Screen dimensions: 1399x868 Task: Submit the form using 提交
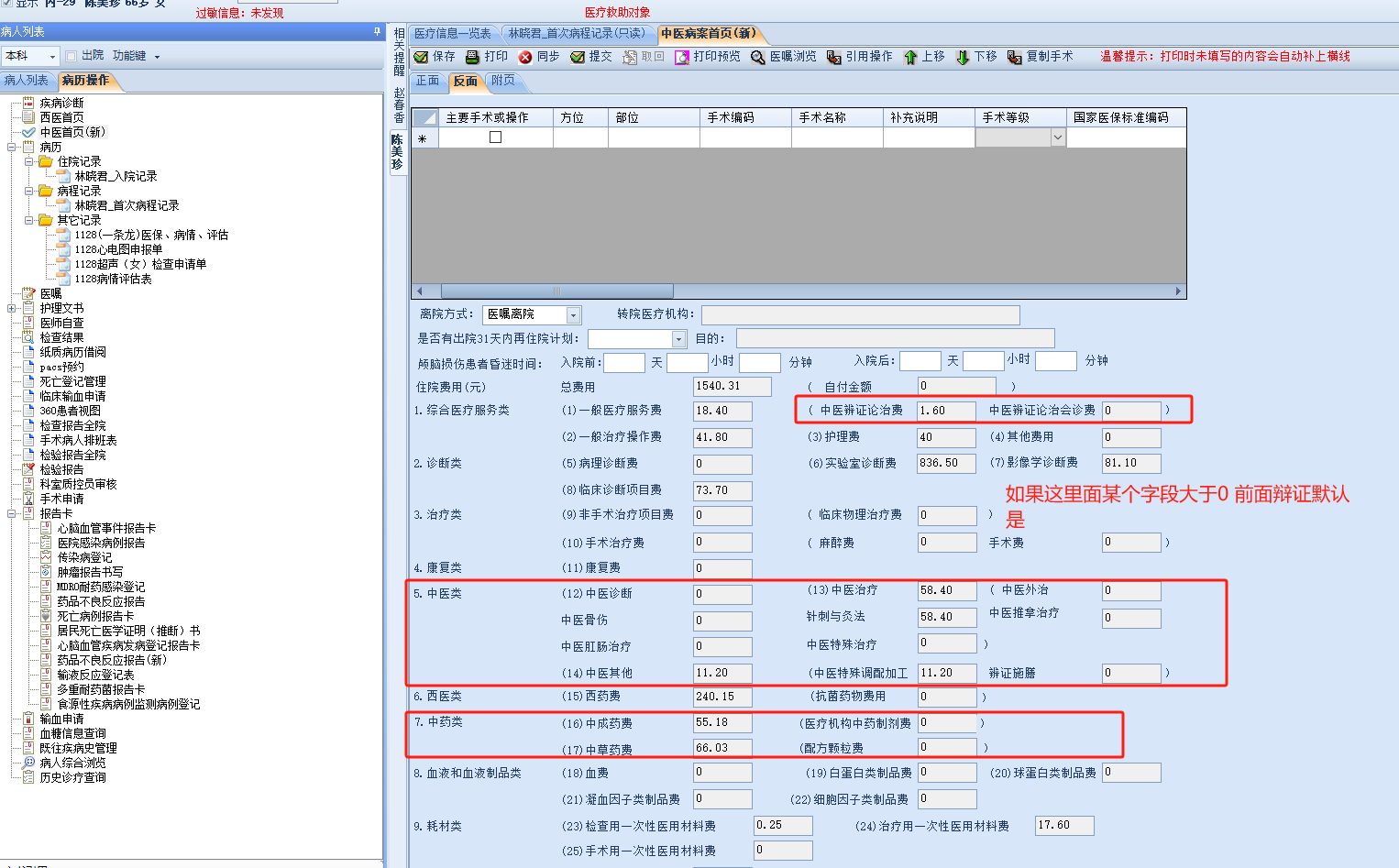point(591,57)
